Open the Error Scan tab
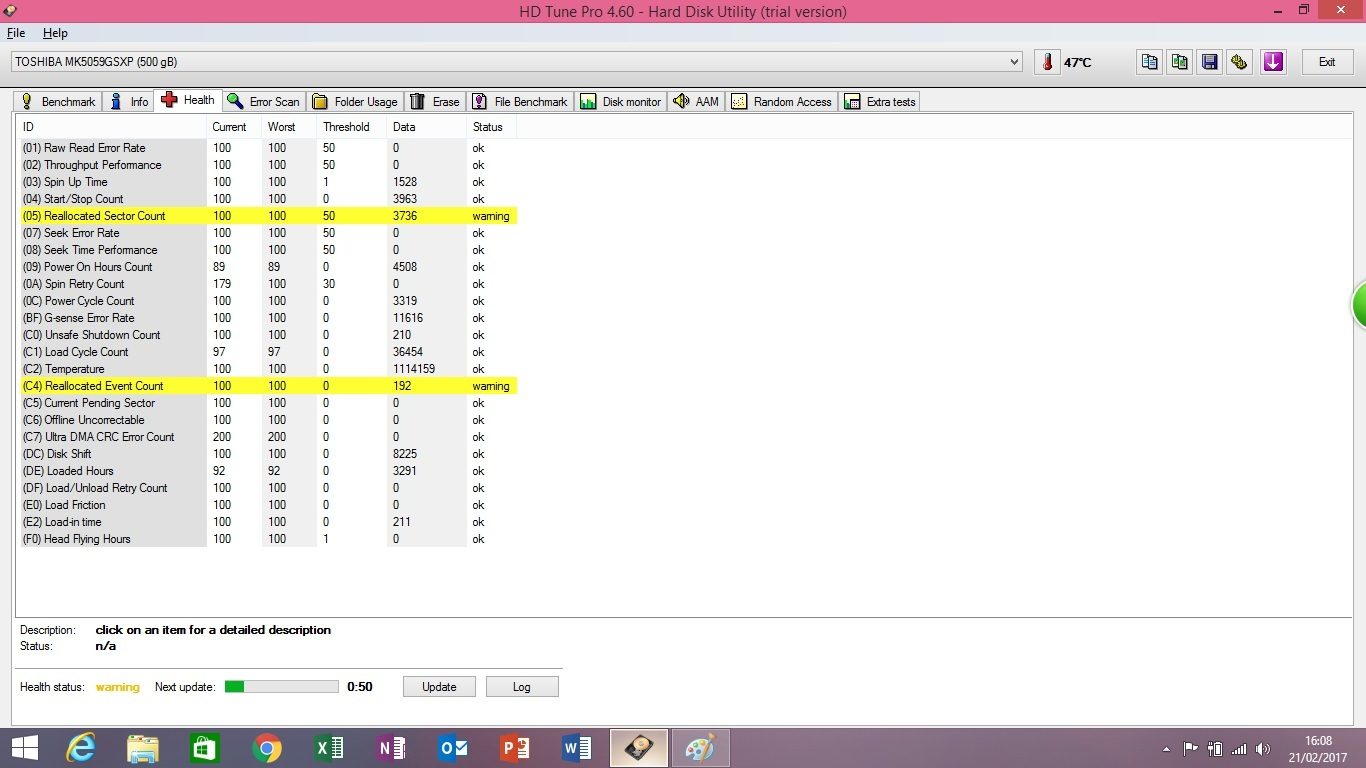Screen dimensions: 1366x768 [x=264, y=102]
